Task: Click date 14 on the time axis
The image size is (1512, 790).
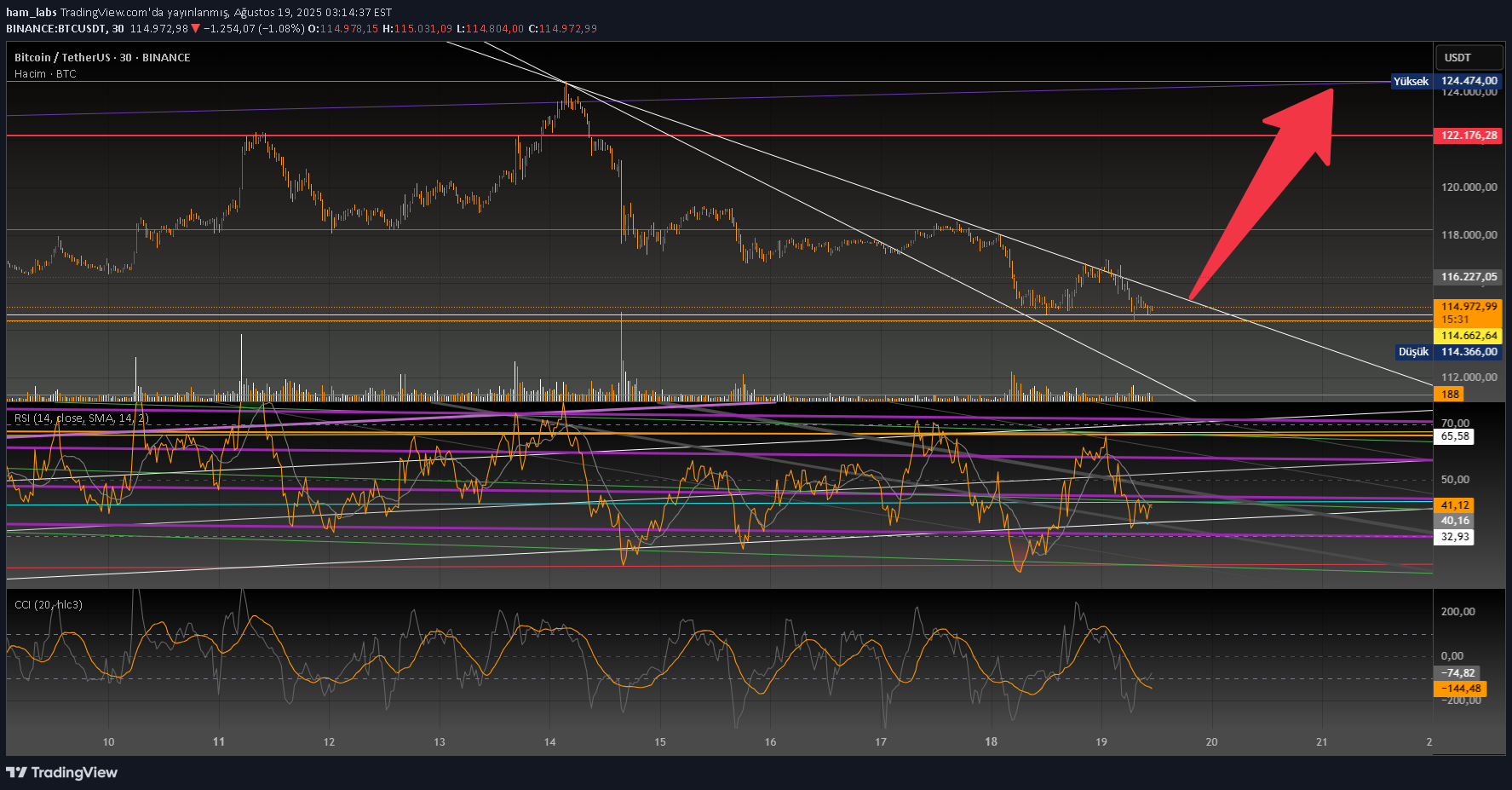Action: pyautogui.click(x=549, y=742)
